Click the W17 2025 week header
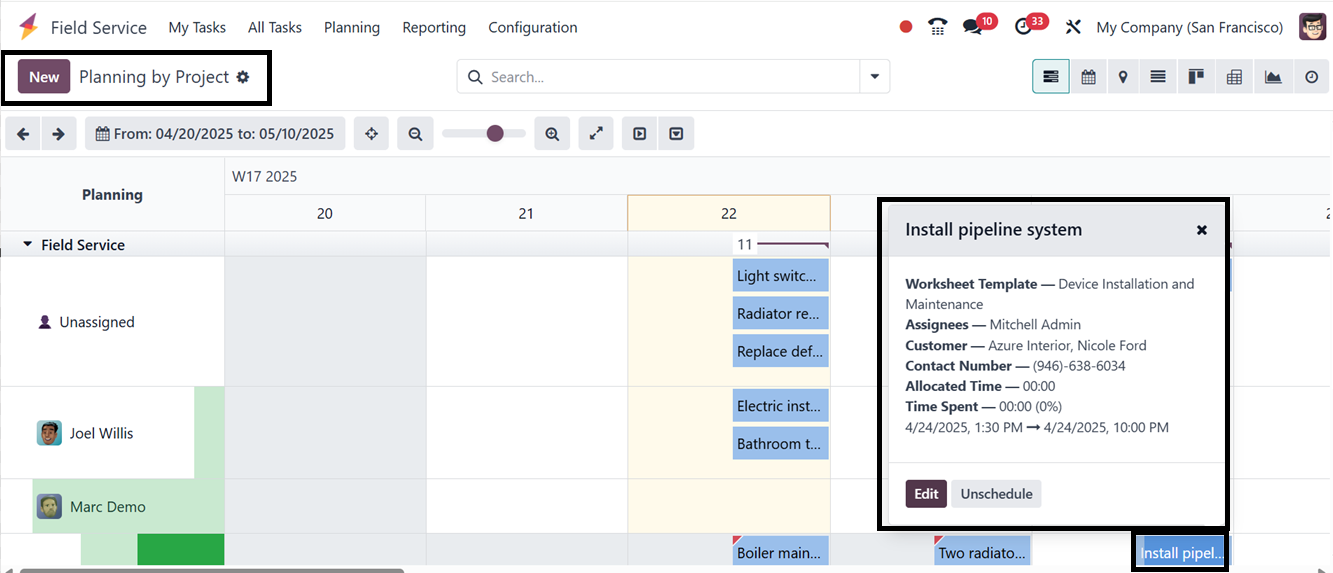The height and width of the screenshot is (573, 1333). (265, 176)
